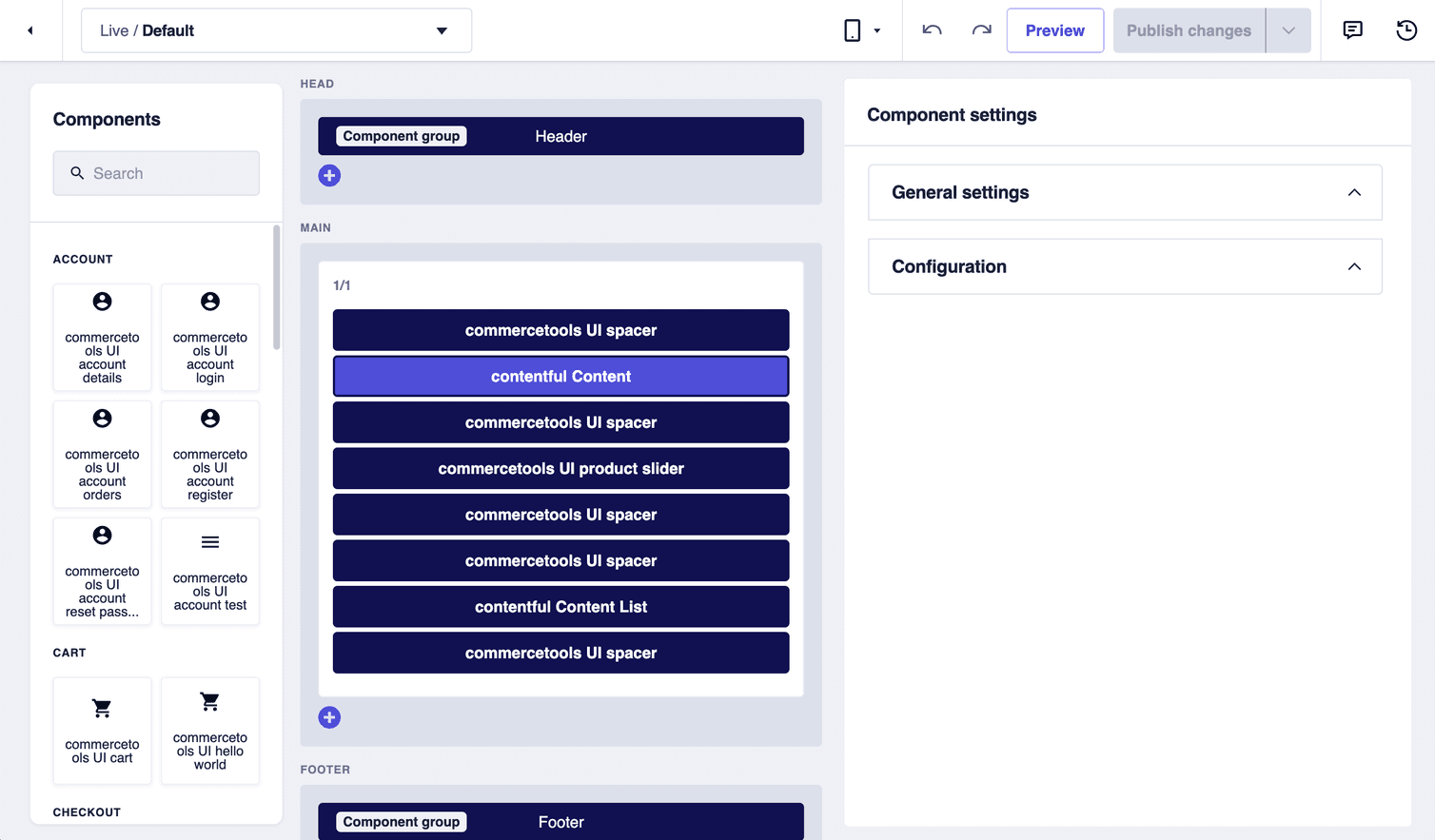1435x840 pixels.
Task: Select the commercetools UI account login component
Action: [209, 337]
